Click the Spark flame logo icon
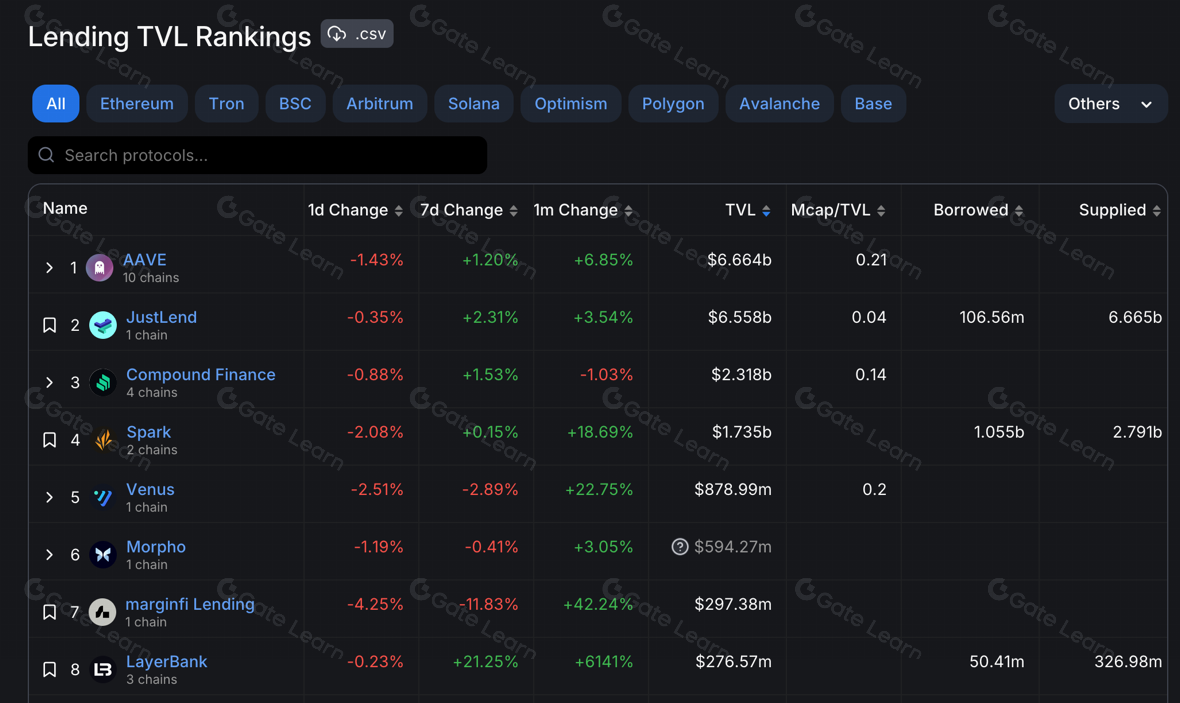Image resolution: width=1180 pixels, height=703 pixels. click(103, 440)
